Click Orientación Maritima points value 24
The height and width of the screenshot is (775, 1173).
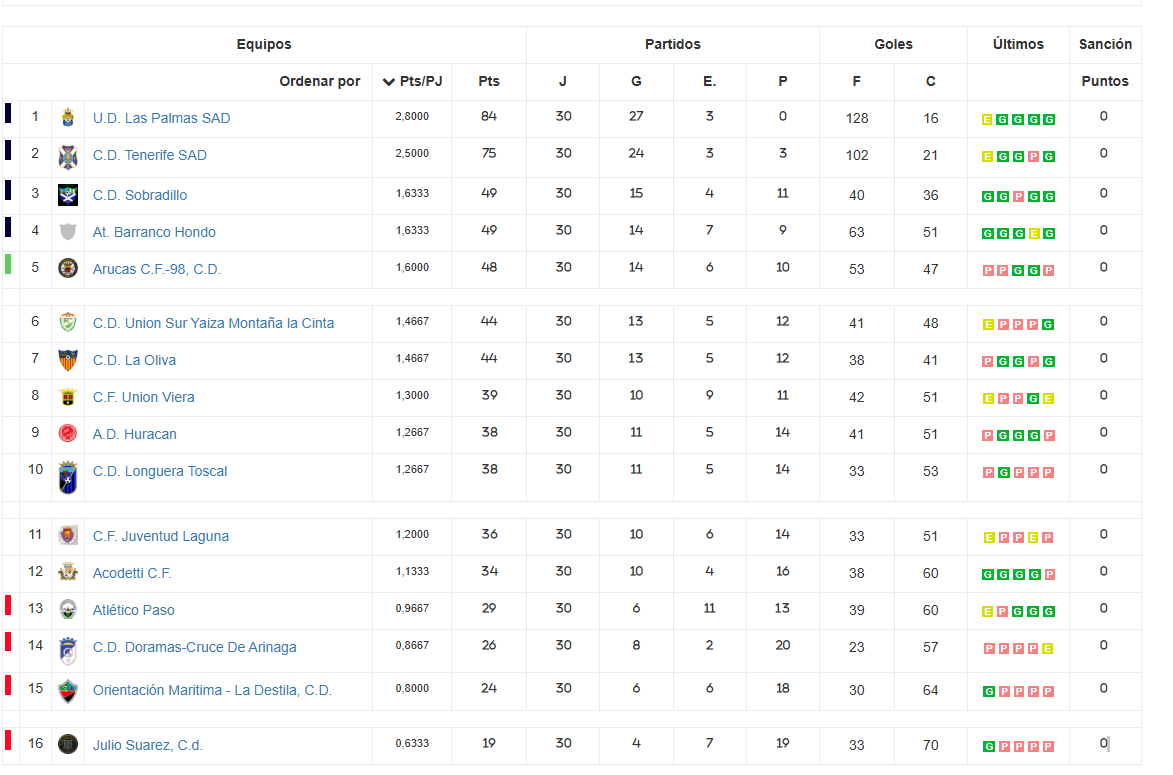489,688
